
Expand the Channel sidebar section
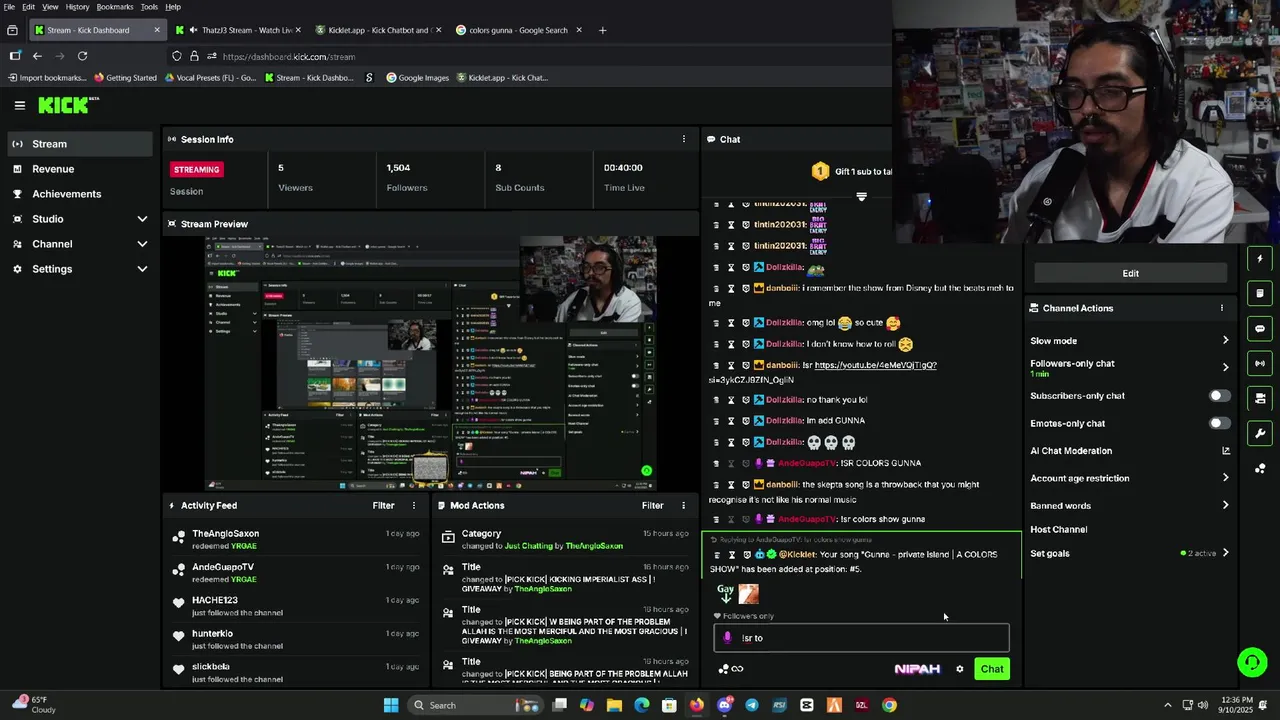142,244
